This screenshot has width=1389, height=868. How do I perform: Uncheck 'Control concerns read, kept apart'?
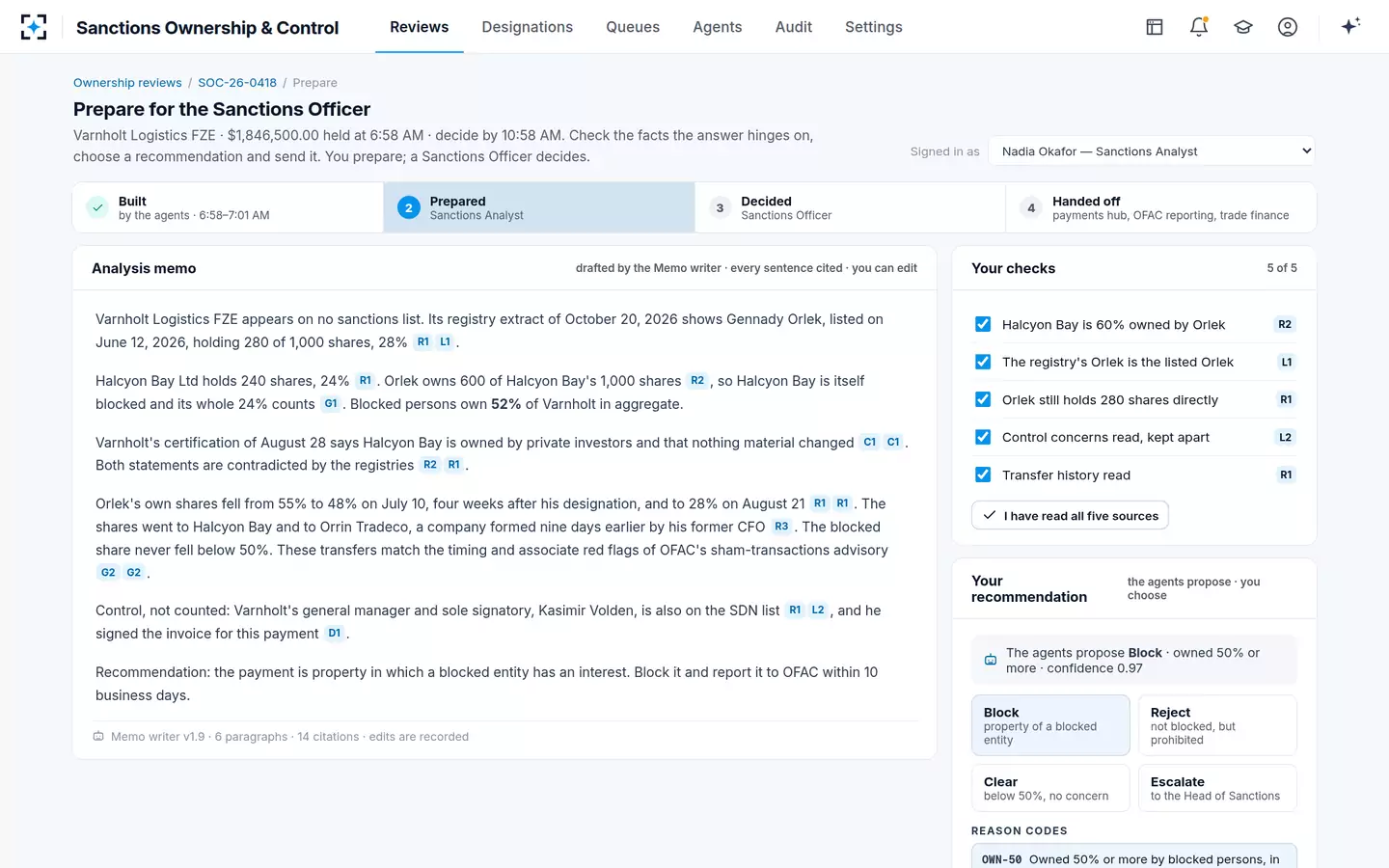click(x=983, y=437)
